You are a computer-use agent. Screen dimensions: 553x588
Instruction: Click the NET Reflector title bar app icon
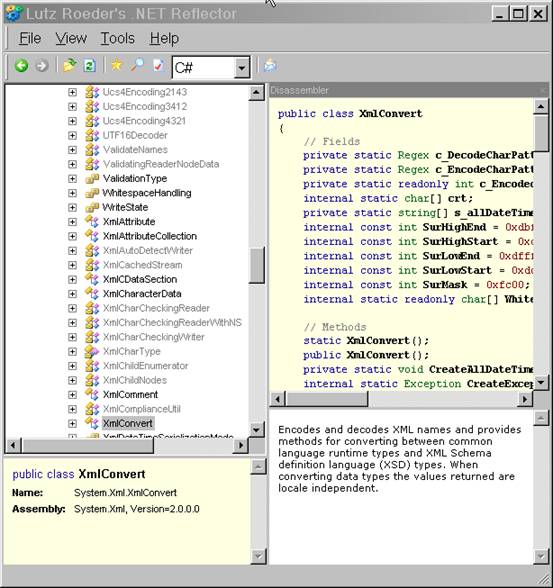click(x=14, y=13)
